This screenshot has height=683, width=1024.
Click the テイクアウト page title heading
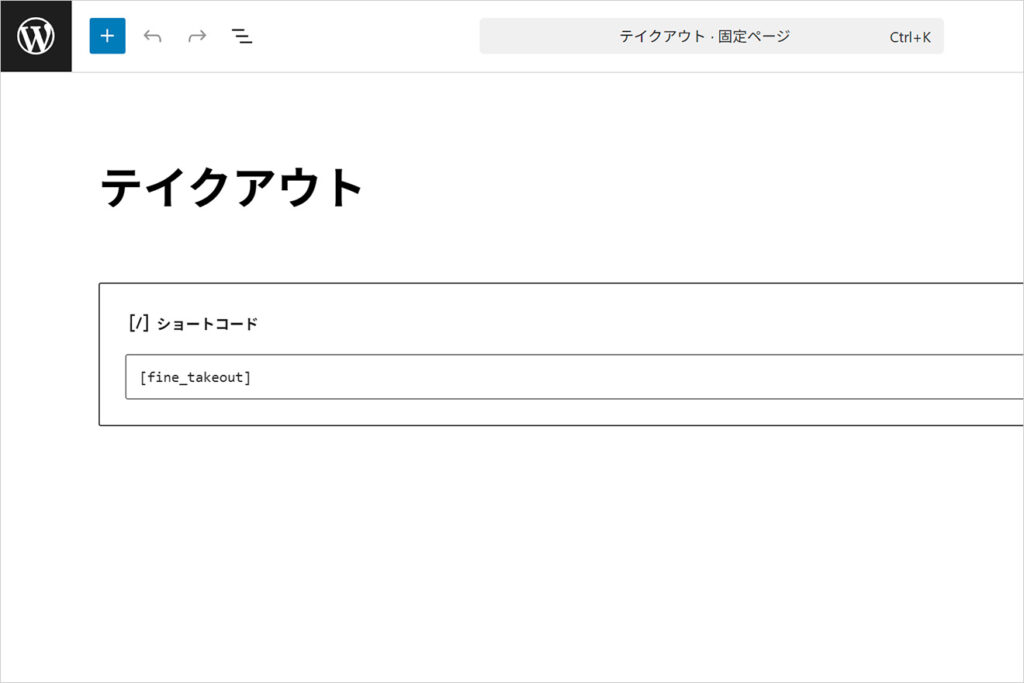click(232, 187)
